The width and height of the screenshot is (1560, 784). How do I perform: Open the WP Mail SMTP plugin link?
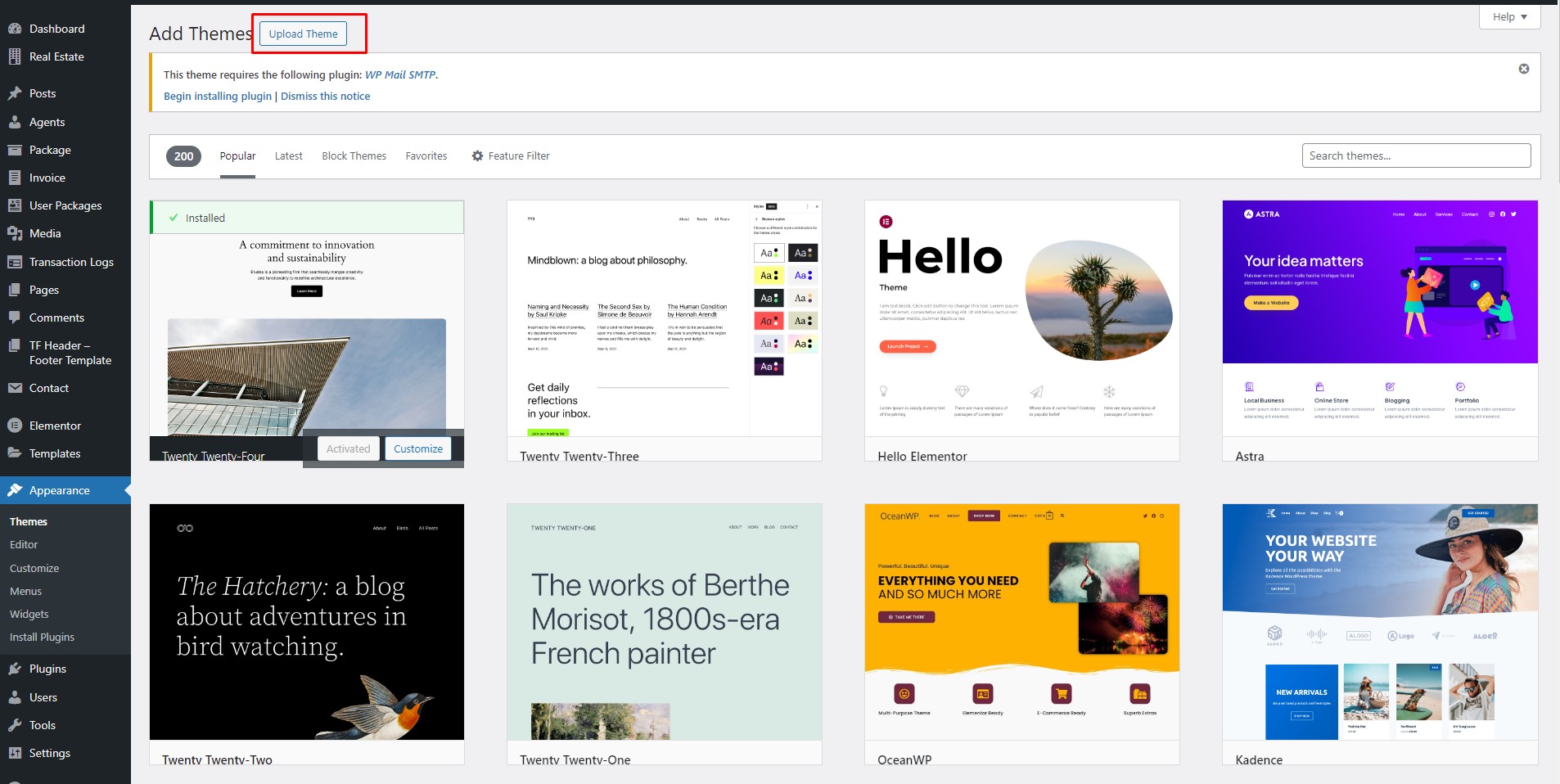pos(400,74)
